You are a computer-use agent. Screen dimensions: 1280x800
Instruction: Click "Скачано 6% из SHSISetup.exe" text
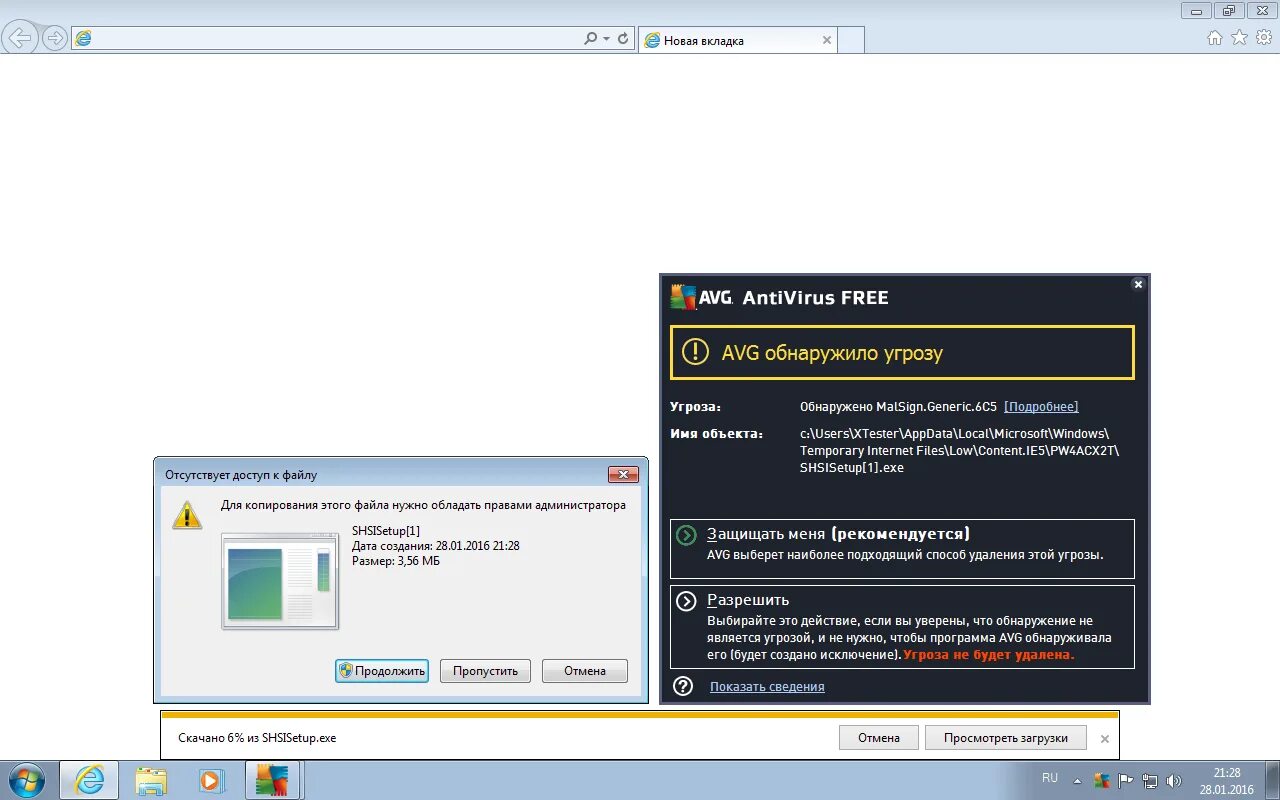[257, 738]
